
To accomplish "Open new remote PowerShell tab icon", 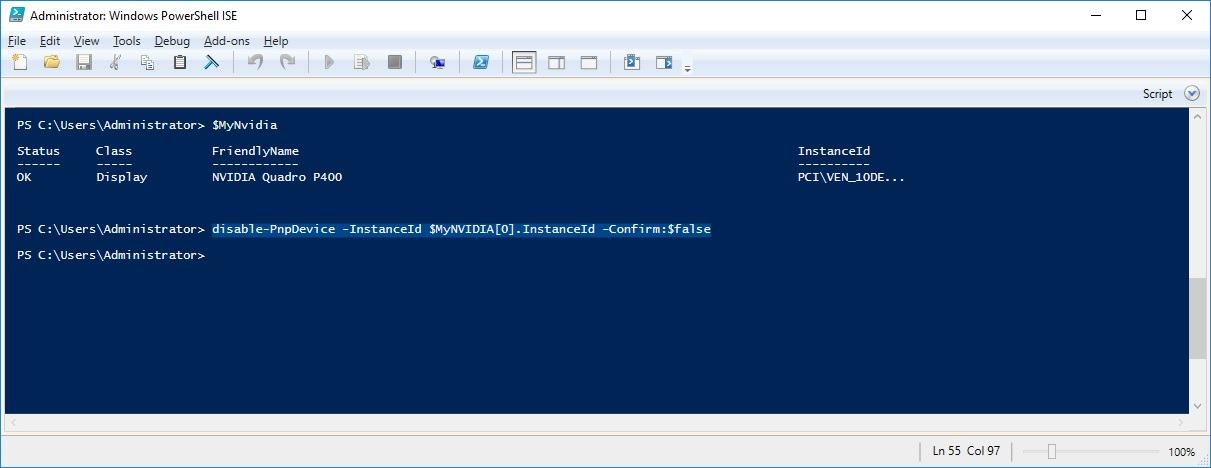I will pyautogui.click(x=437, y=62).
